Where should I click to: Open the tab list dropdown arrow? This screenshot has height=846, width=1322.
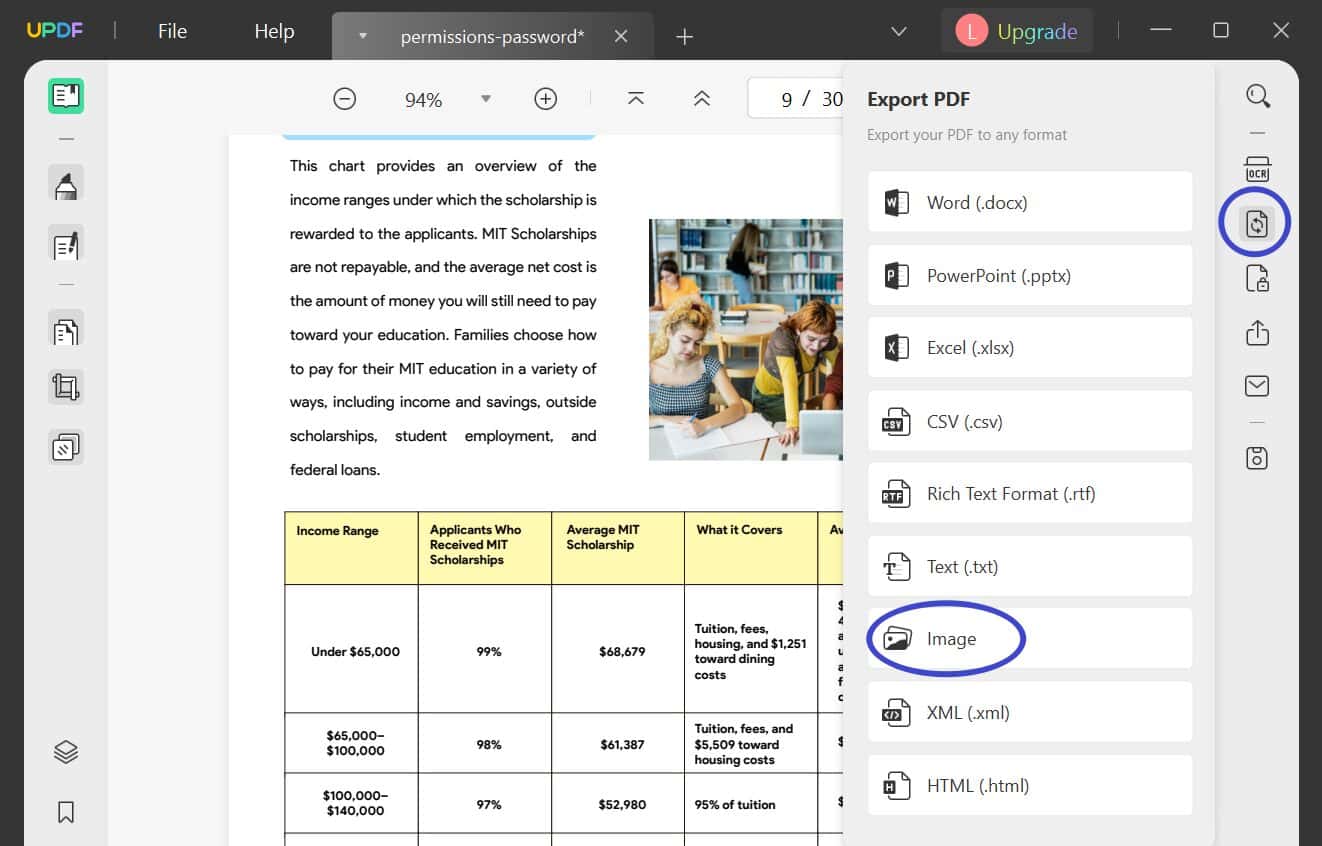[363, 36]
